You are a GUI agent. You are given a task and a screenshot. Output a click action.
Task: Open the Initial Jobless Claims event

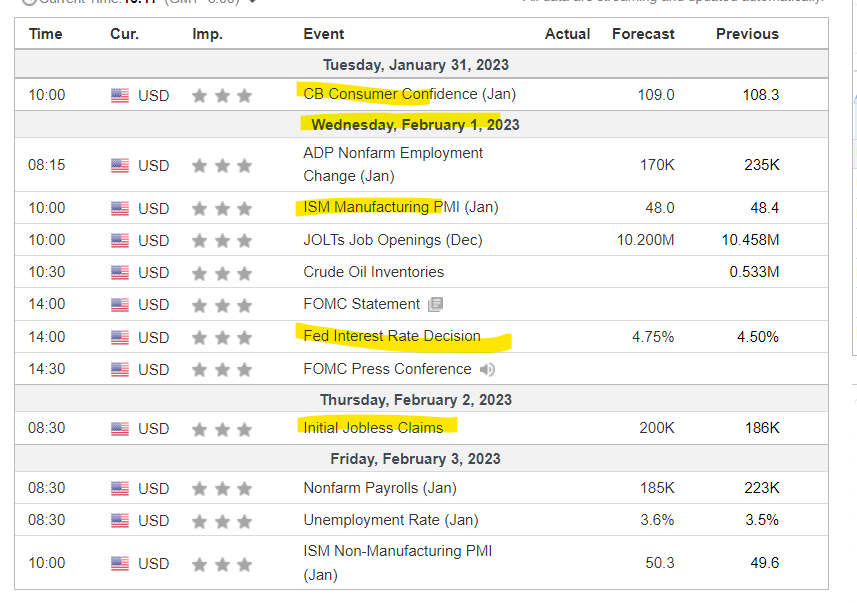click(x=373, y=428)
